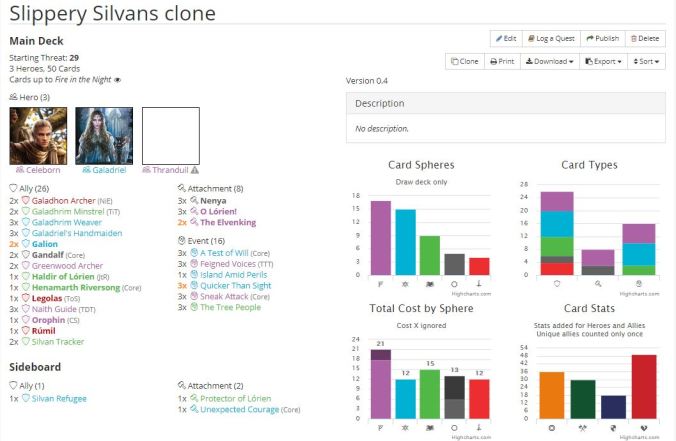The width and height of the screenshot is (676, 441).
Task: Delete the deck
Action: click(x=645, y=38)
